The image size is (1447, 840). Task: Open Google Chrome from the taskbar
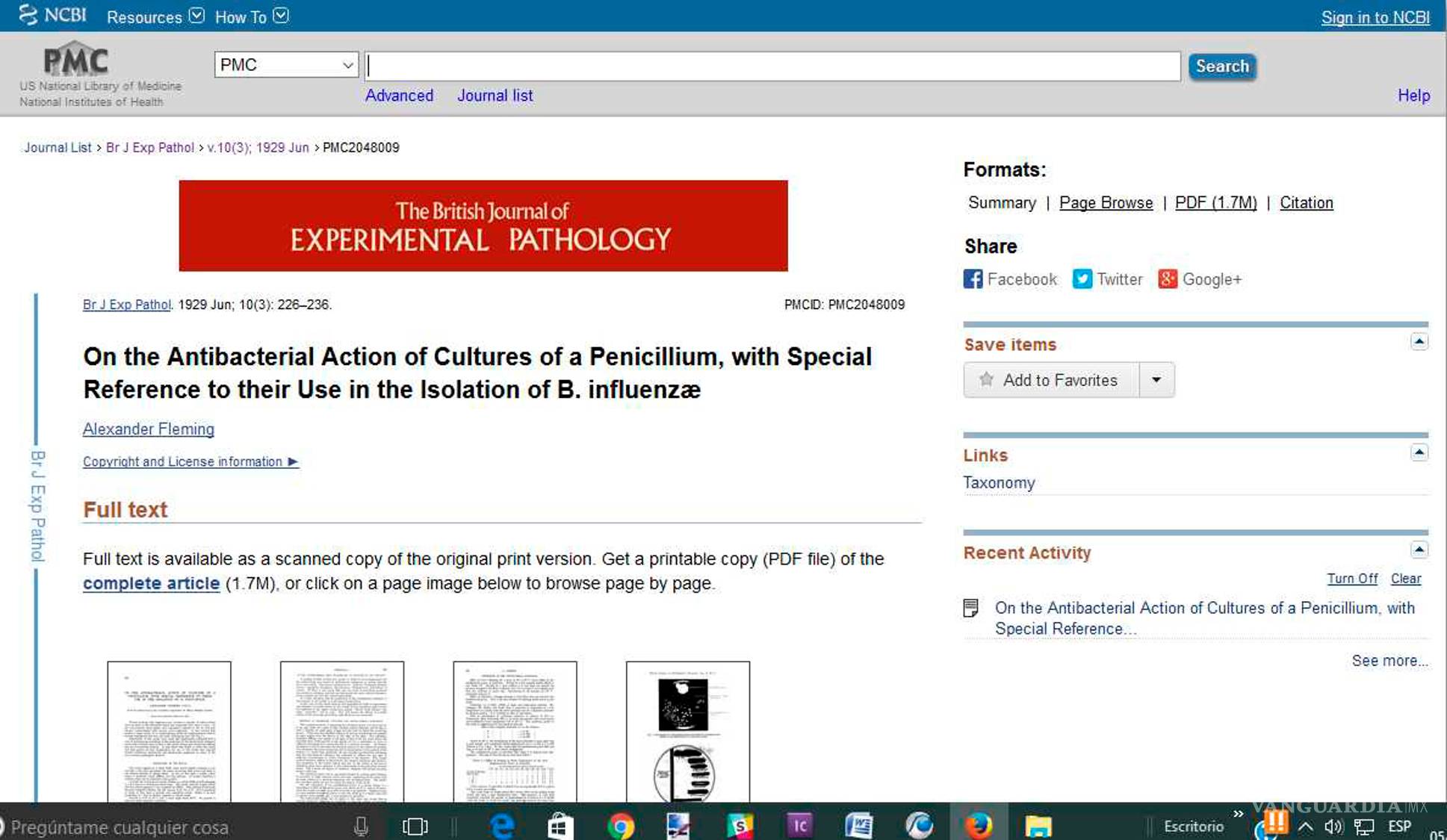coord(620,825)
